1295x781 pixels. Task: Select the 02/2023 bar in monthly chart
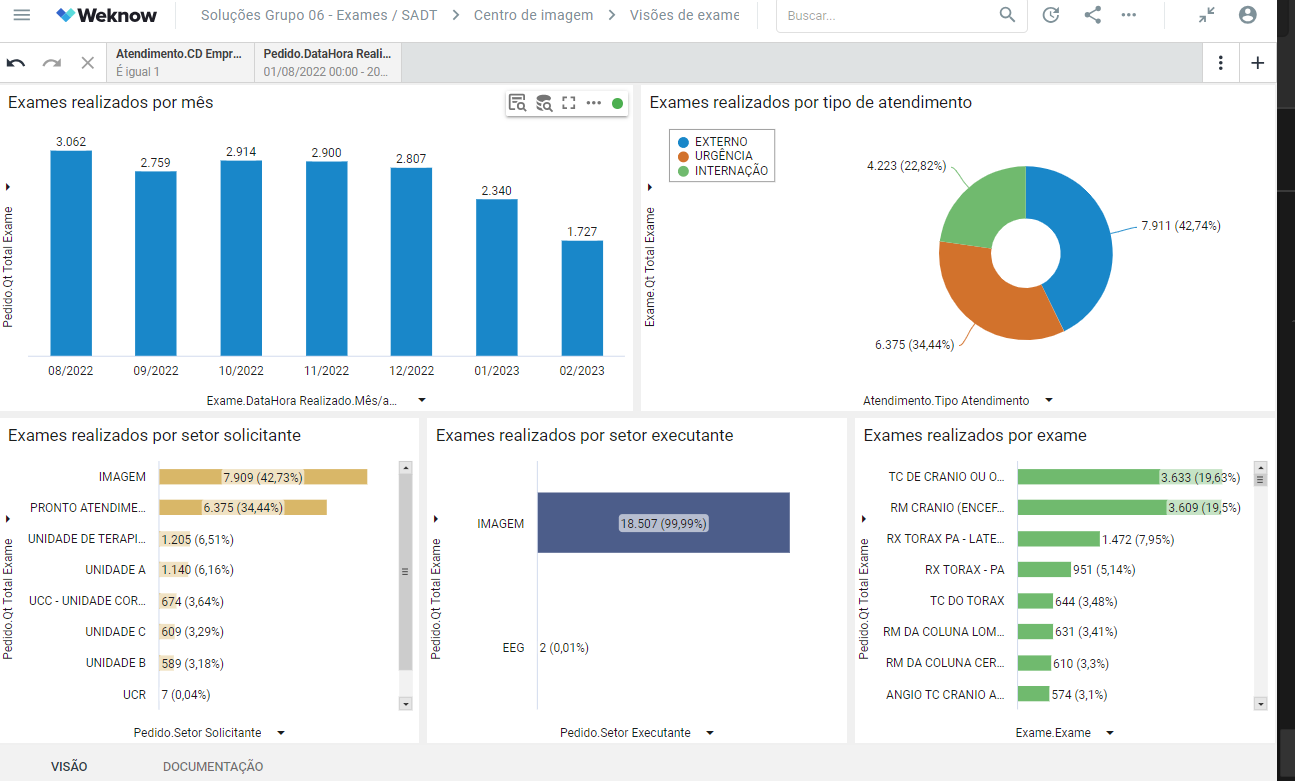tap(582, 298)
